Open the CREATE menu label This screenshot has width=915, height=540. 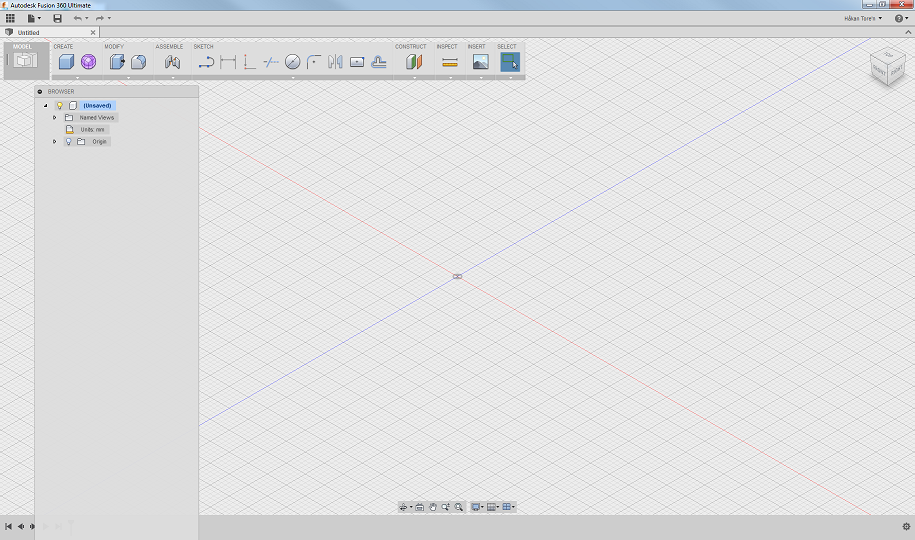pos(64,47)
